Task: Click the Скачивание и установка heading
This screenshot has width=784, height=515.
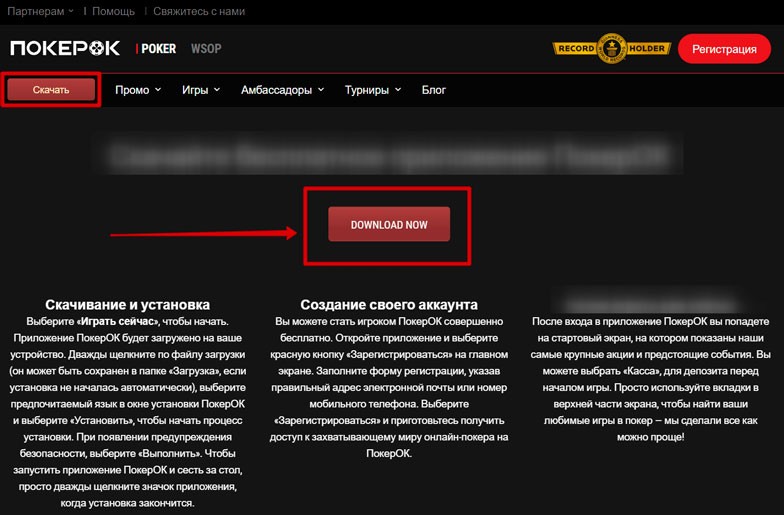Action: [x=128, y=304]
